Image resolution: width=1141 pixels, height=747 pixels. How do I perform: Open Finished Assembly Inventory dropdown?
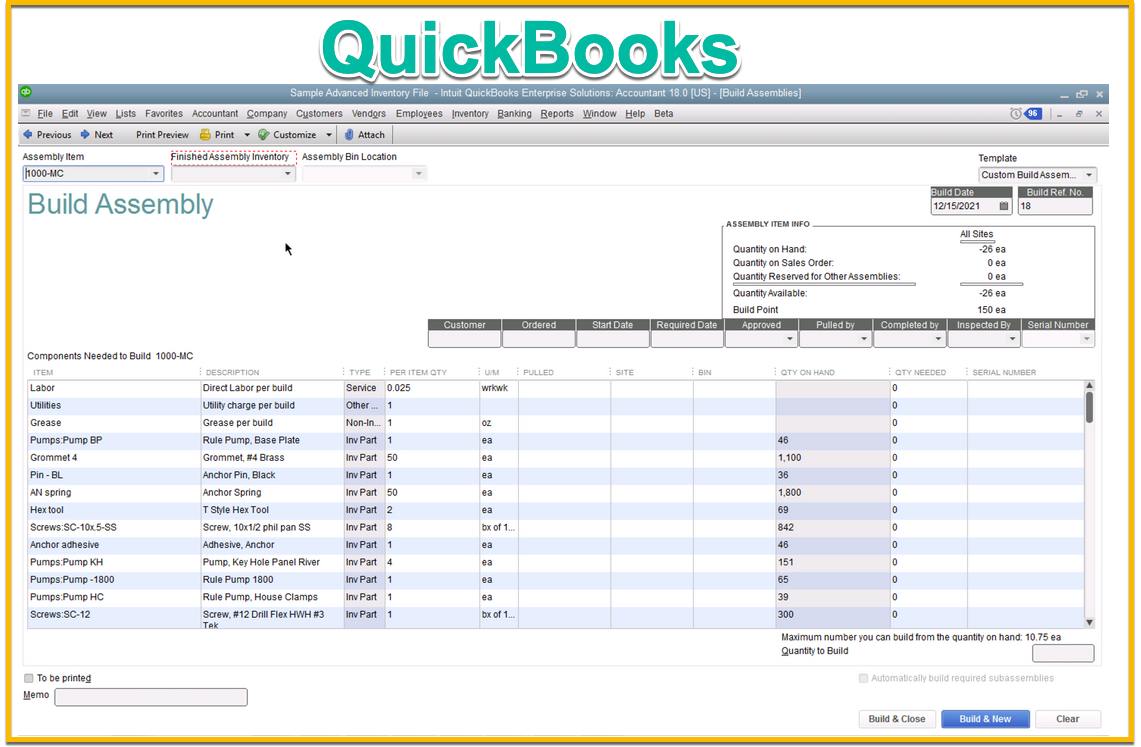[x=287, y=174]
